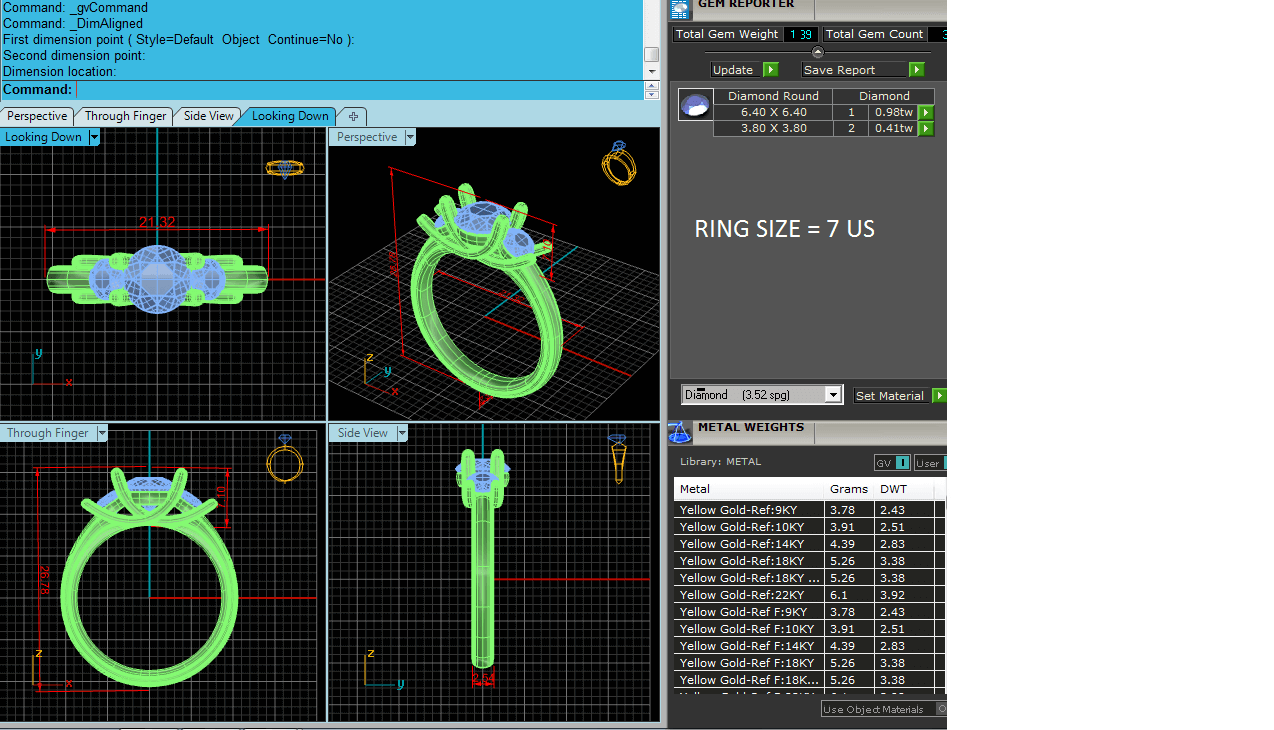The width and height of the screenshot is (1274, 730).
Task: Toggle the GV metal library switch
Action: [x=902, y=463]
